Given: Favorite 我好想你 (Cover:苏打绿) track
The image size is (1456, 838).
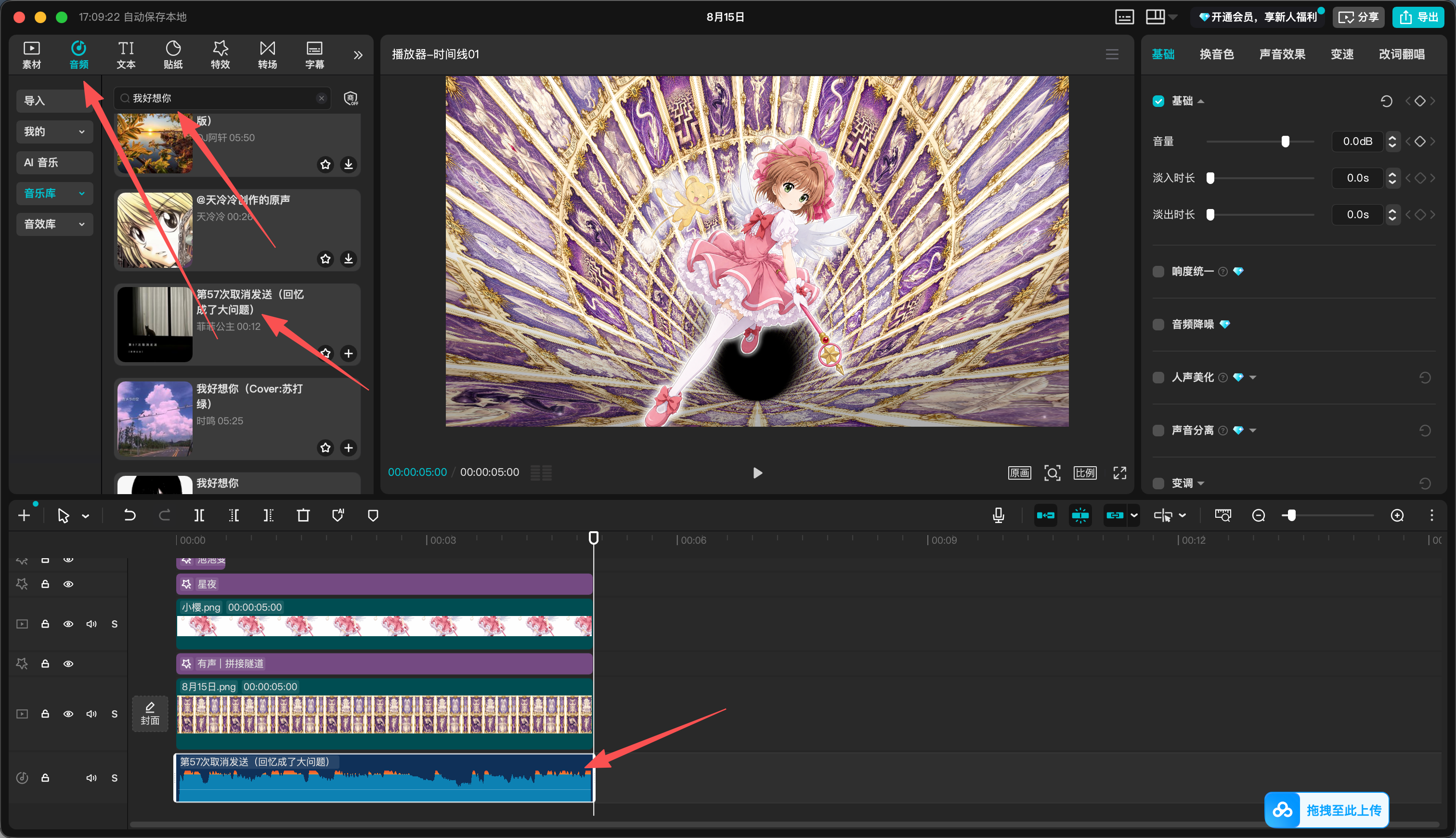Looking at the screenshot, I should click(325, 448).
